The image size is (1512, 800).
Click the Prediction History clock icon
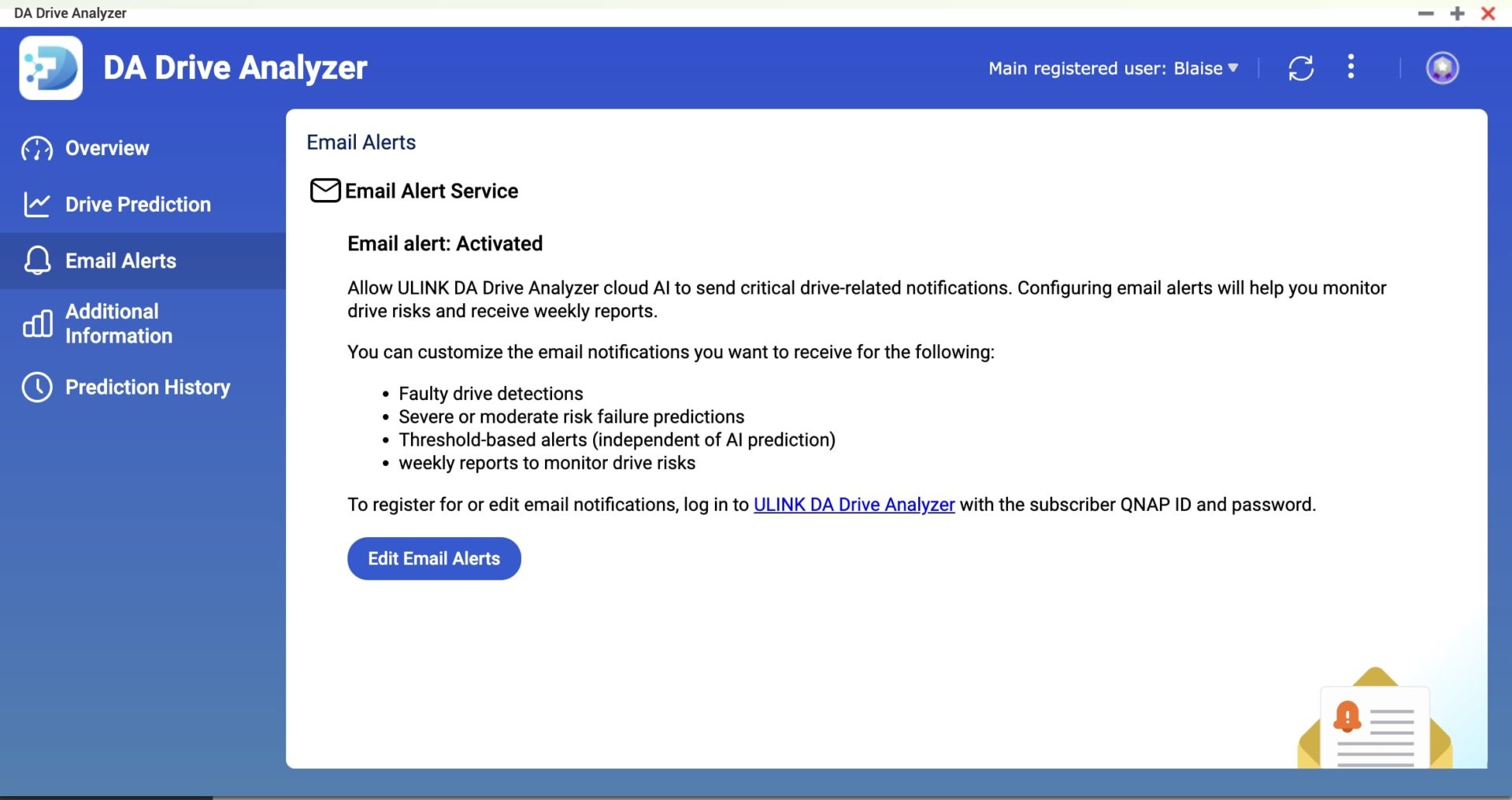[x=37, y=387]
